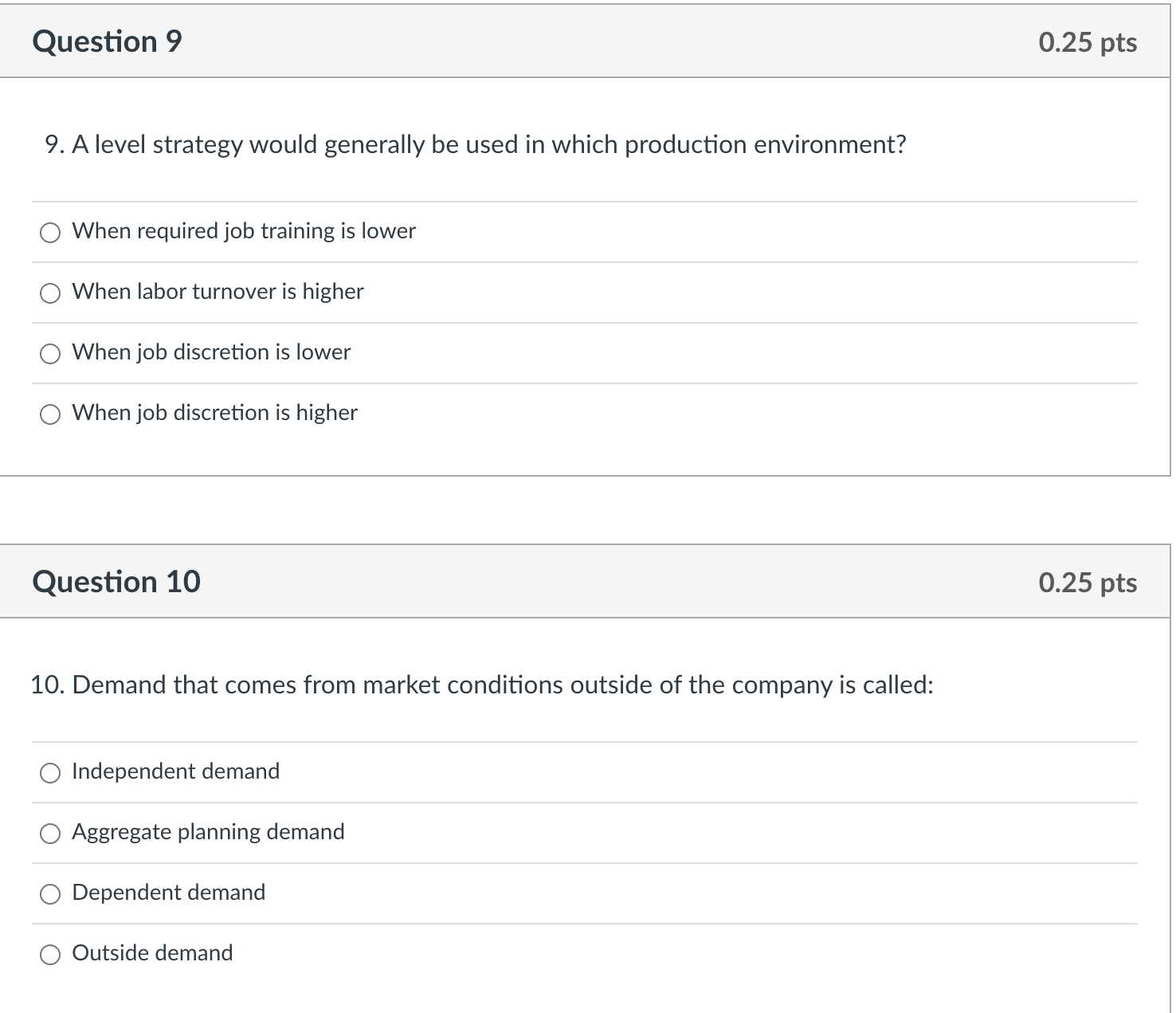
Task: Click the 'Aggregate planning demand' answer label
Action: coord(208,832)
